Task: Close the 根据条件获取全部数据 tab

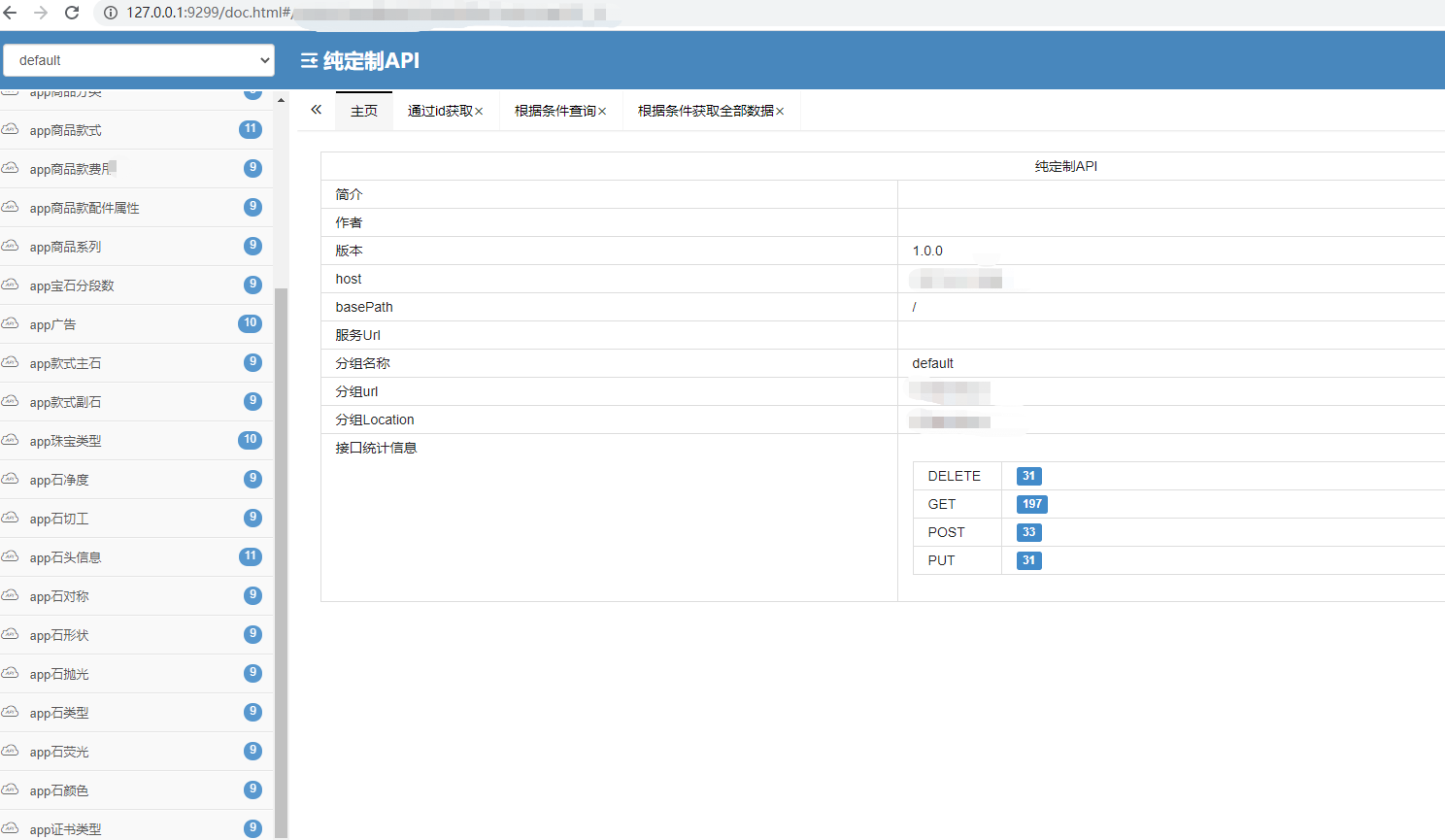Action: click(779, 111)
